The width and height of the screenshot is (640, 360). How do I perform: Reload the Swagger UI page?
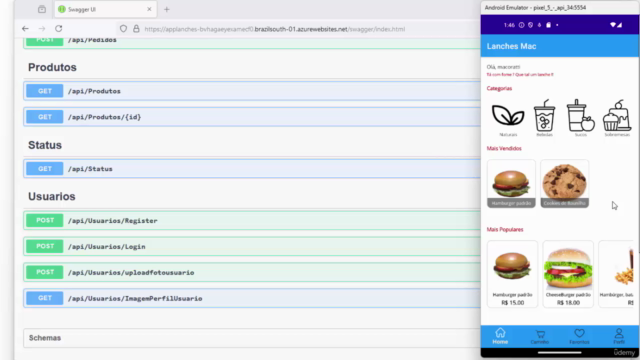[59, 29]
